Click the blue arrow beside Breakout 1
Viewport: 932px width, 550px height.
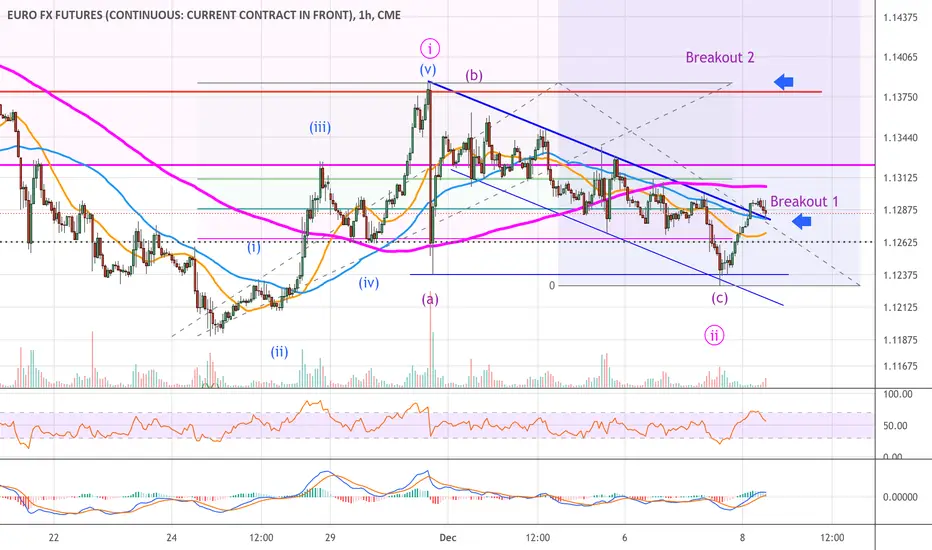[802, 222]
